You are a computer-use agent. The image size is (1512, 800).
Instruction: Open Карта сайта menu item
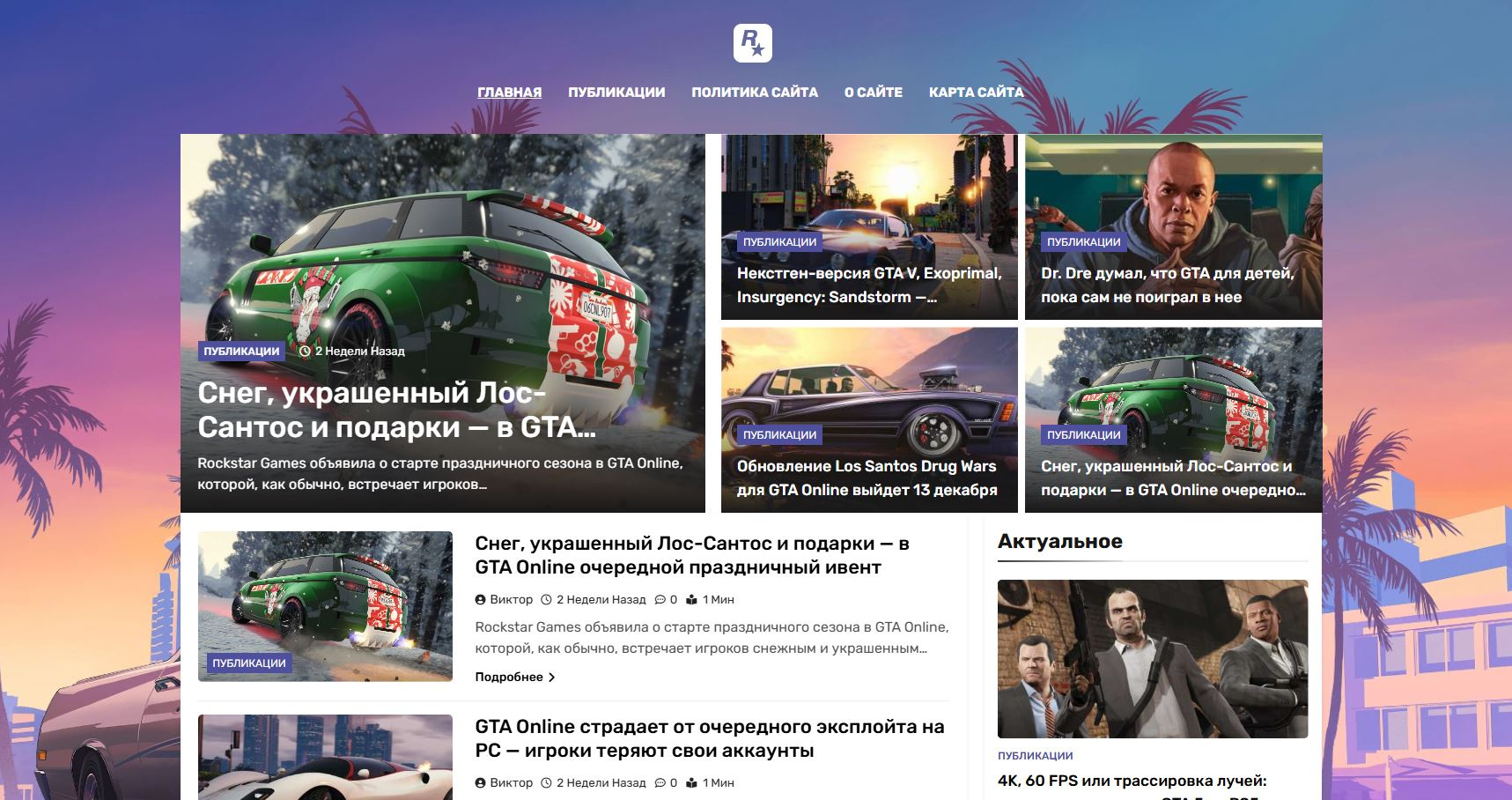click(977, 93)
